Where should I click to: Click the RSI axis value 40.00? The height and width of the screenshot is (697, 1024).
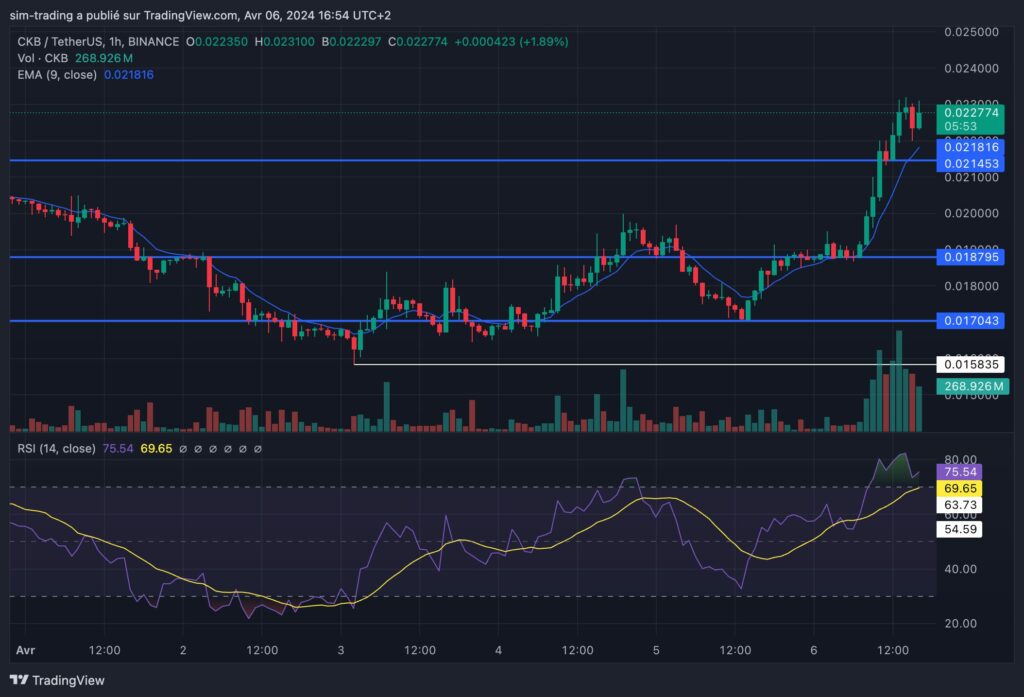click(961, 569)
